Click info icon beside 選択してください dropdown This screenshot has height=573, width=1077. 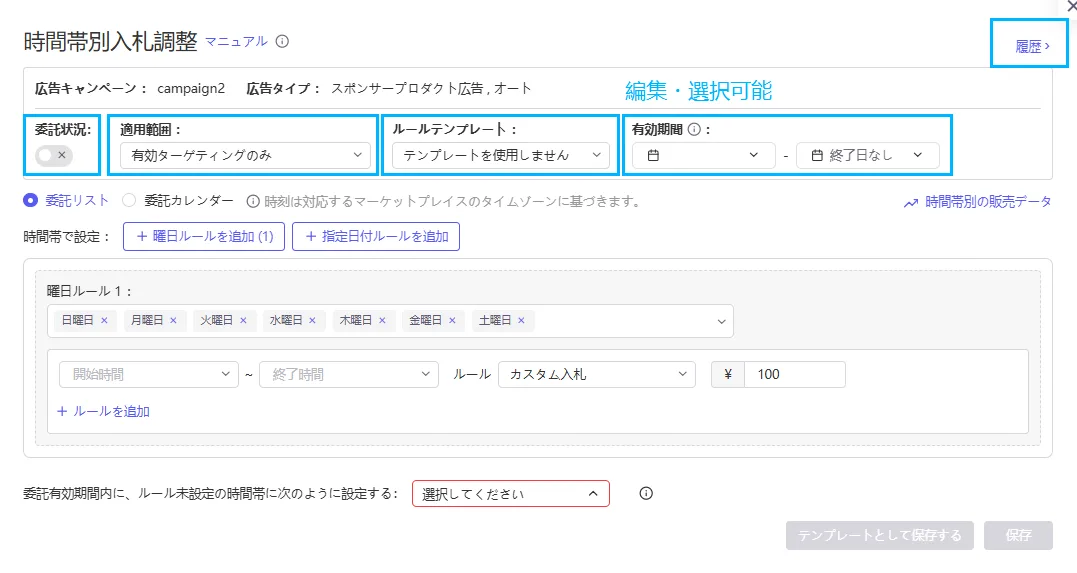click(x=646, y=493)
